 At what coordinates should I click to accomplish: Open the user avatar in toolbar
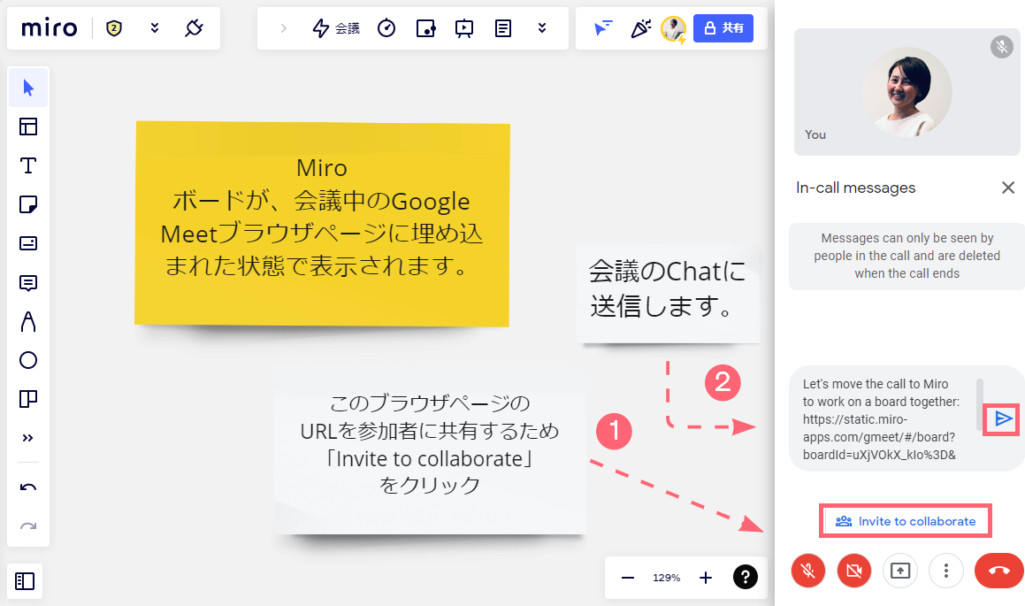coord(673,29)
